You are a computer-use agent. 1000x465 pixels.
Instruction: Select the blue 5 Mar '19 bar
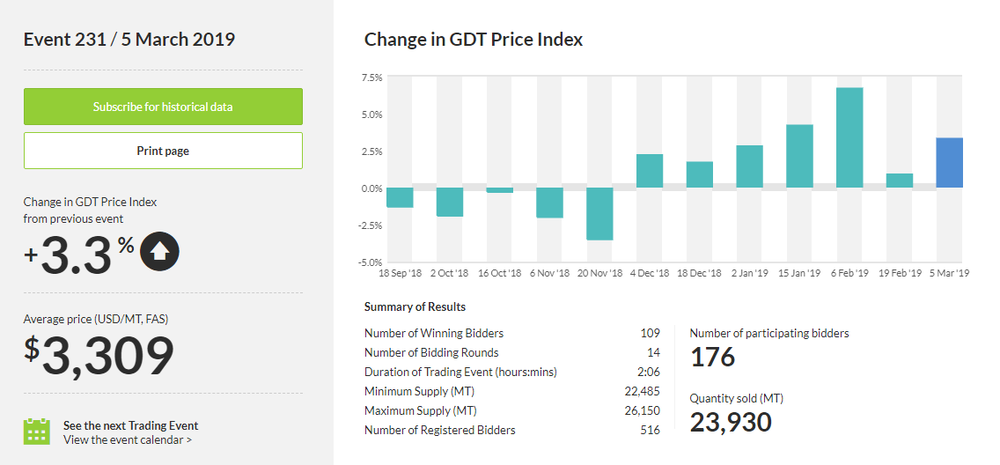pos(949,163)
